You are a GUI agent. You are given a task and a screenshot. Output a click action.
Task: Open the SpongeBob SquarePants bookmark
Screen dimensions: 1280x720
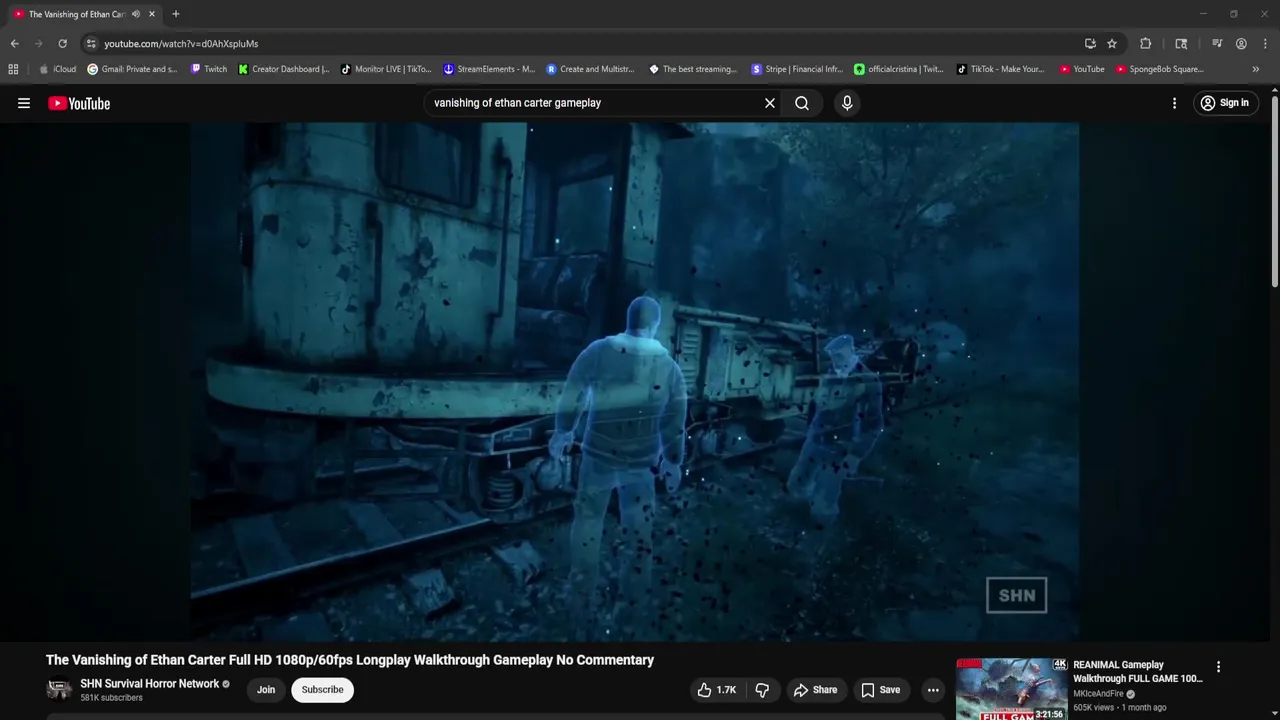(1160, 69)
